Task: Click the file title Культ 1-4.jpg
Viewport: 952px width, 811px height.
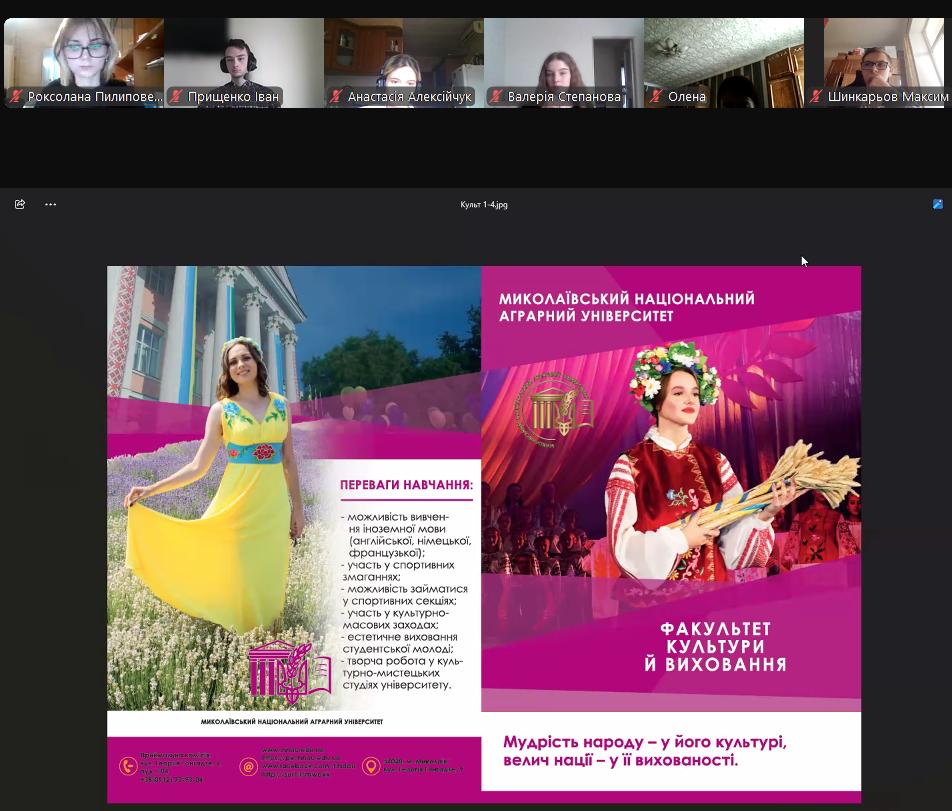Action: pyautogui.click(x=484, y=205)
